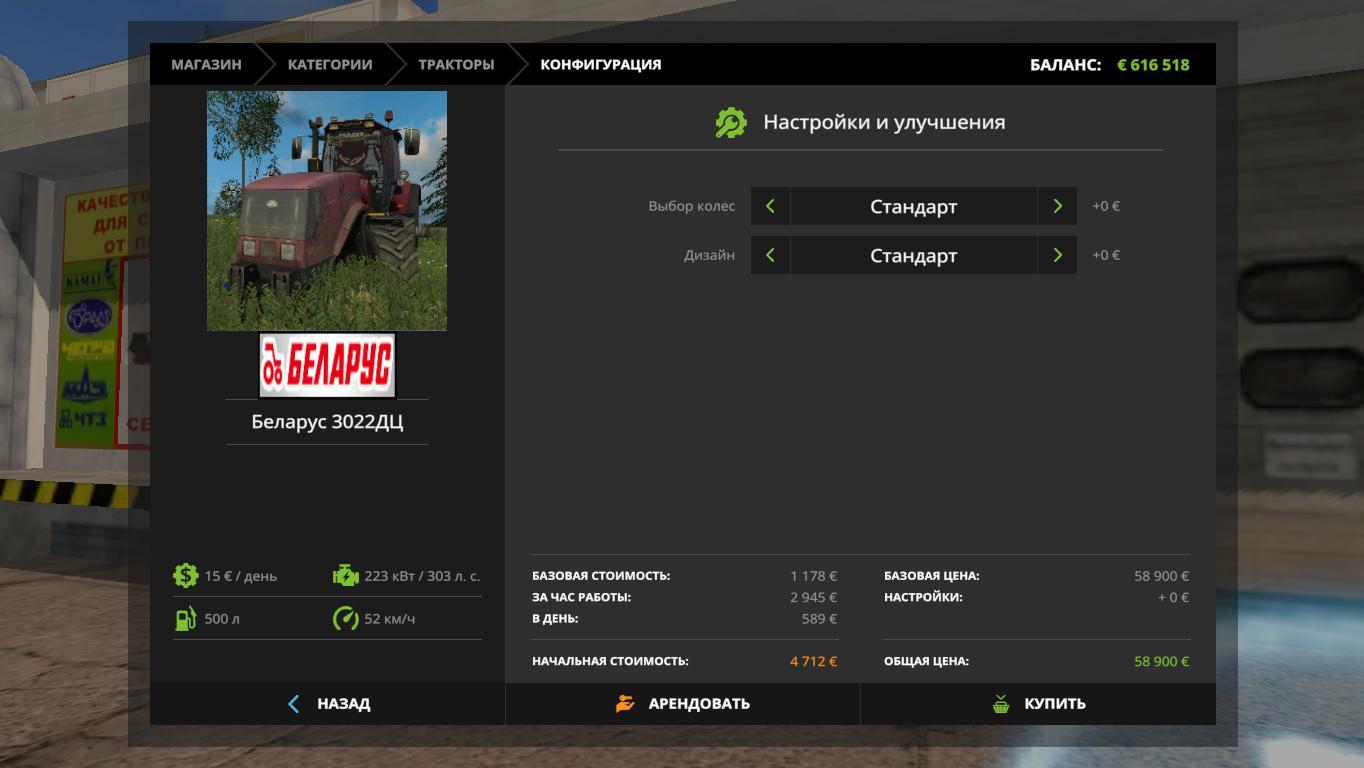Click the daily upkeep cost dollar icon
Viewport: 1364px width, 768px height.
(x=185, y=576)
